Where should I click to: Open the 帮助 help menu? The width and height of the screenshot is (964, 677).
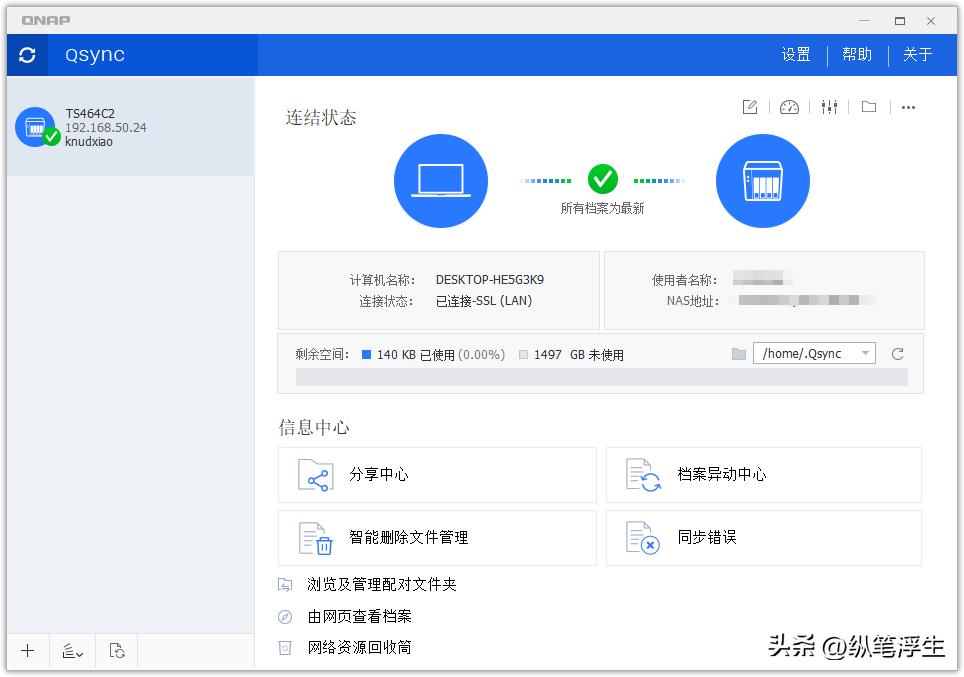[x=857, y=55]
